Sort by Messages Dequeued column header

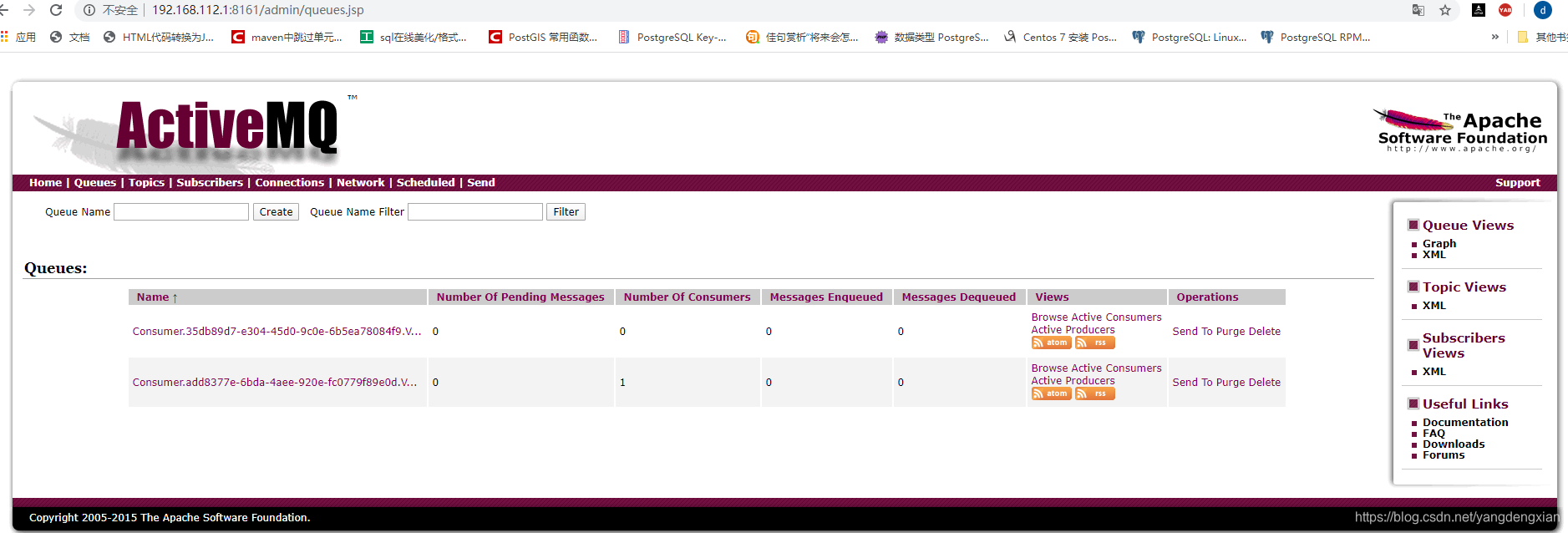pos(959,297)
